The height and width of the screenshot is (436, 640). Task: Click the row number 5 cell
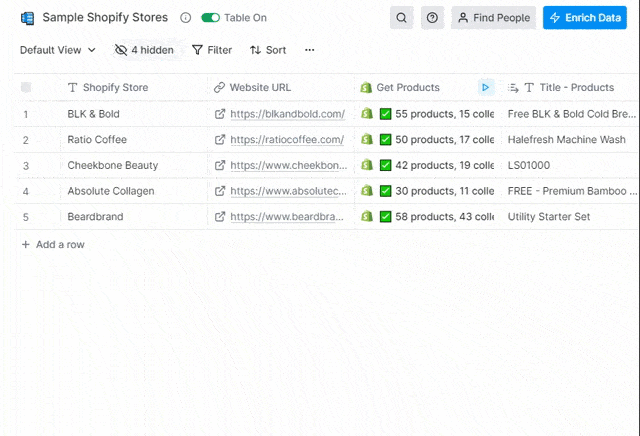click(26, 217)
